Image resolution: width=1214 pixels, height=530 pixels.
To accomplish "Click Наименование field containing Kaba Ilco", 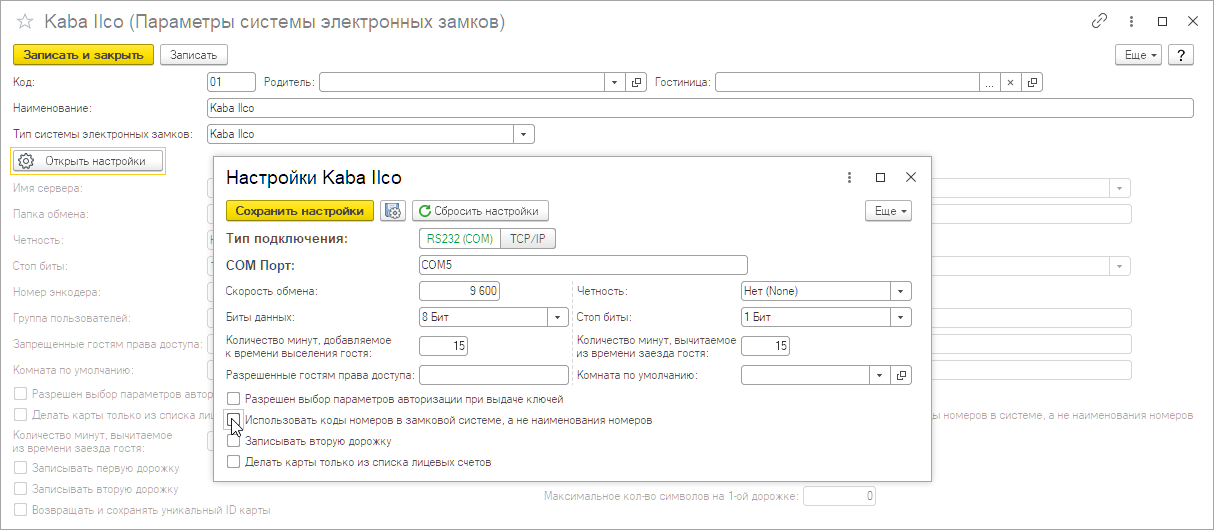I will (x=700, y=108).
